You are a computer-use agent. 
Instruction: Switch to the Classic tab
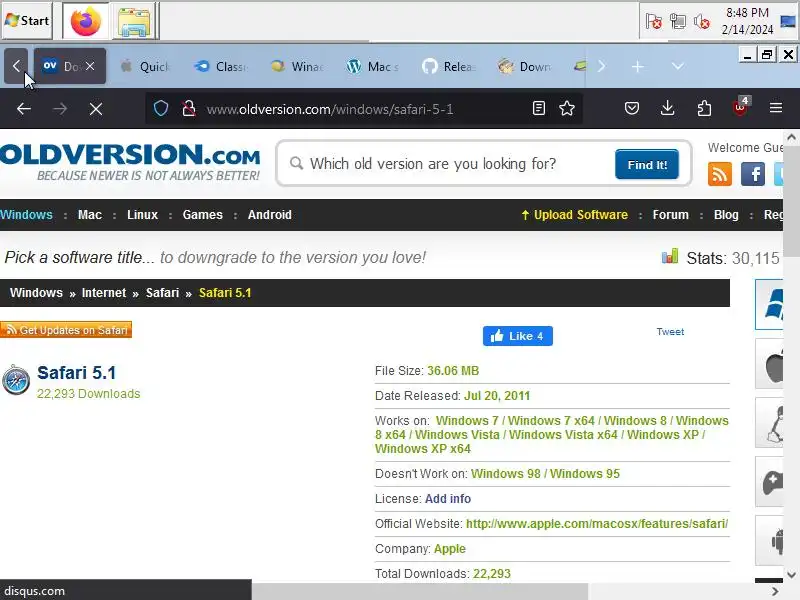click(x=220, y=66)
